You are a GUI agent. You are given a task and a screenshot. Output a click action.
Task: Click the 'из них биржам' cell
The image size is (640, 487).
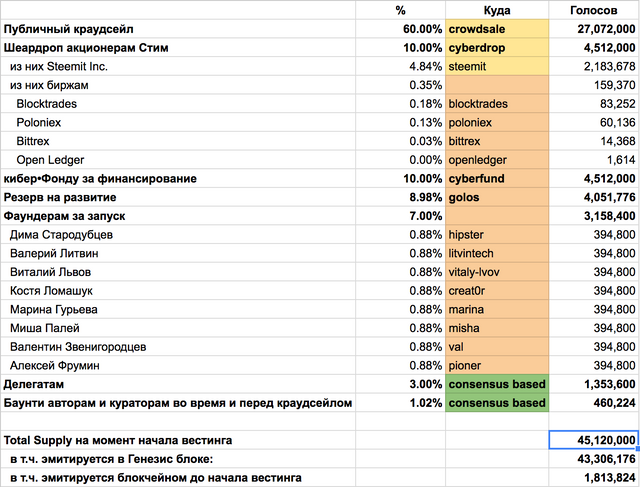pyautogui.click(x=178, y=85)
